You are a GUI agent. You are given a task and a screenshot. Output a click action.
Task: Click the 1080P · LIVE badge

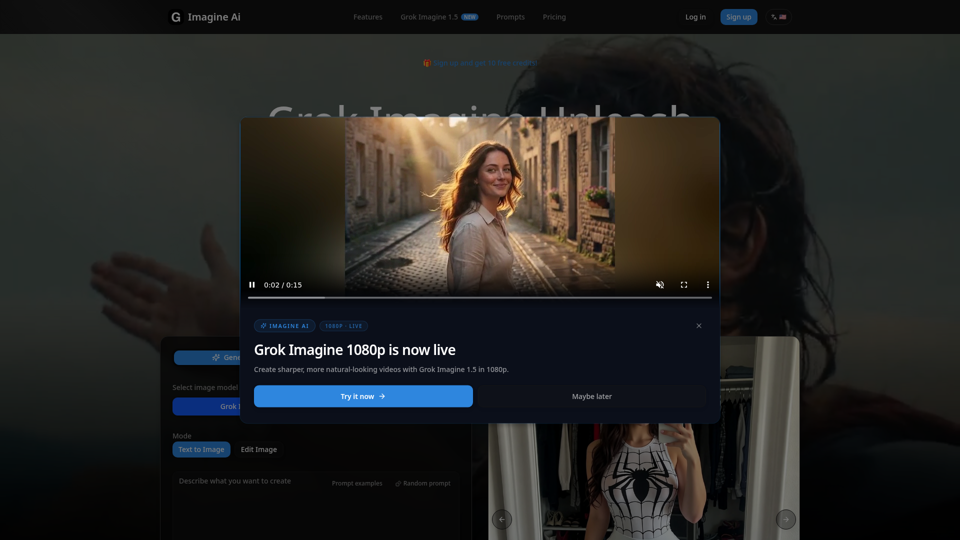click(x=343, y=326)
